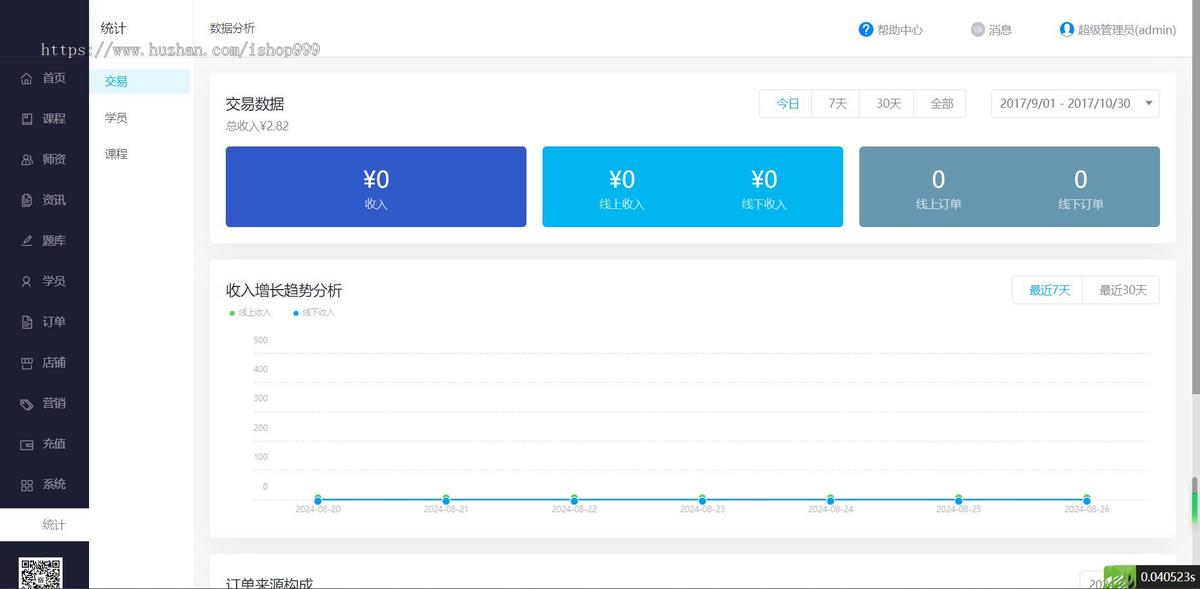
Task: Open the 超级管理员(admin) account menu
Action: (x=1117, y=30)
